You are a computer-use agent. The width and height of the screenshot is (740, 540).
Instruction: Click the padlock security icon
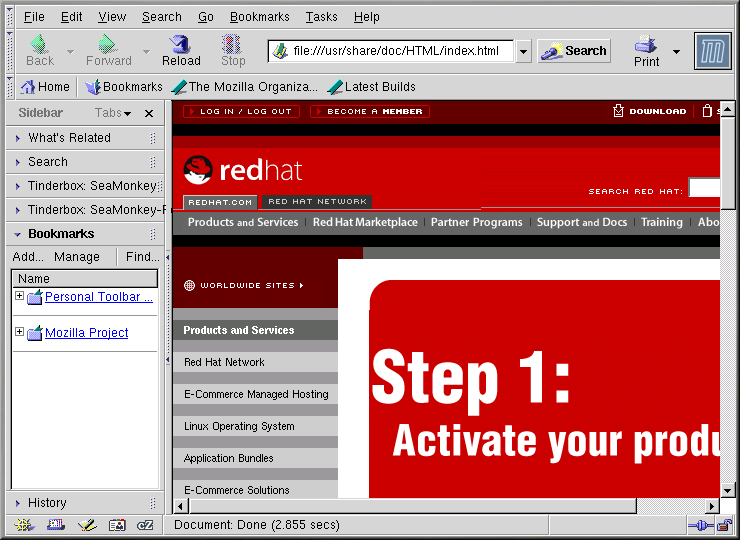[724, 525]
